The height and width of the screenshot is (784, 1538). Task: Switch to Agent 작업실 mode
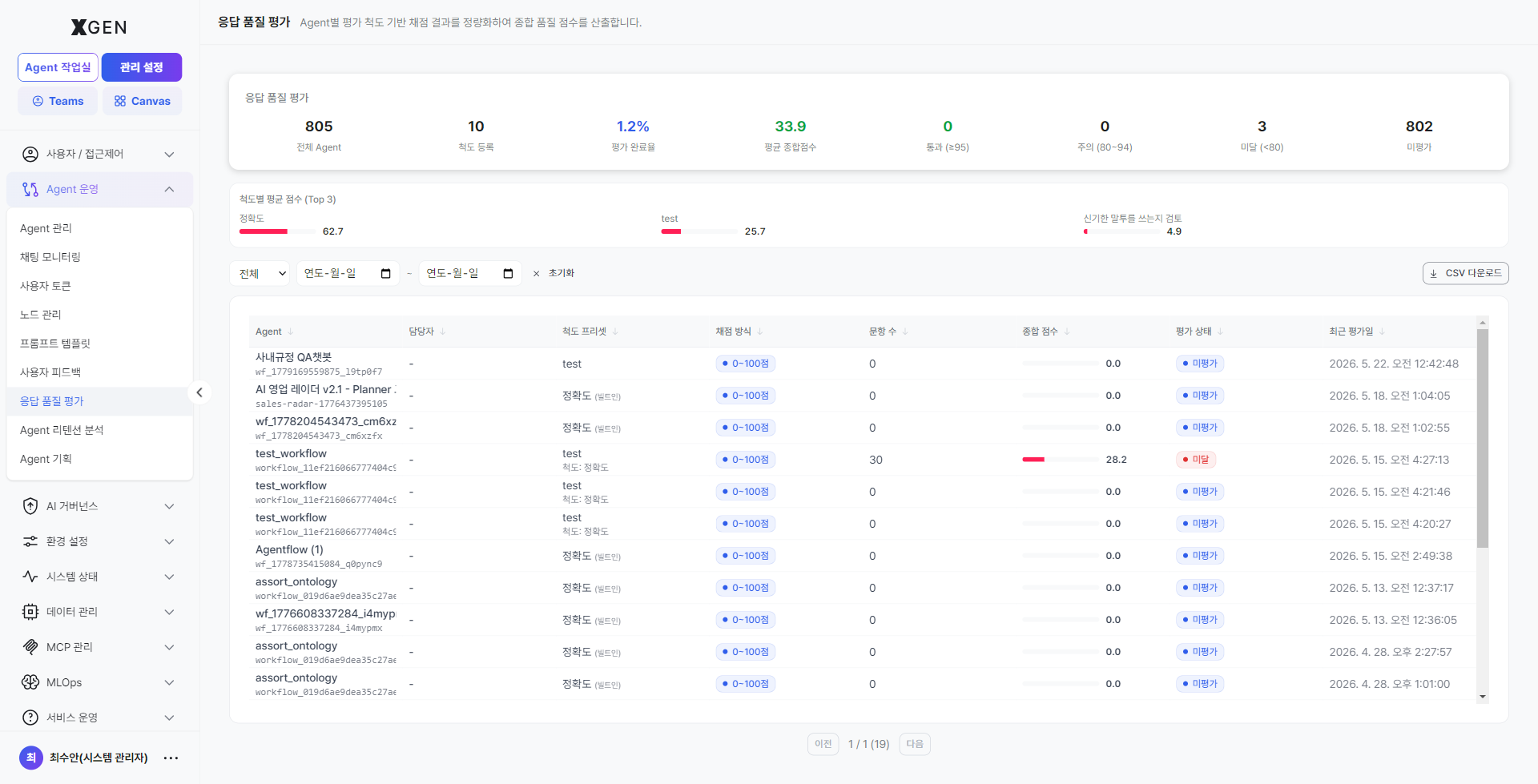(x=58, y=67)
